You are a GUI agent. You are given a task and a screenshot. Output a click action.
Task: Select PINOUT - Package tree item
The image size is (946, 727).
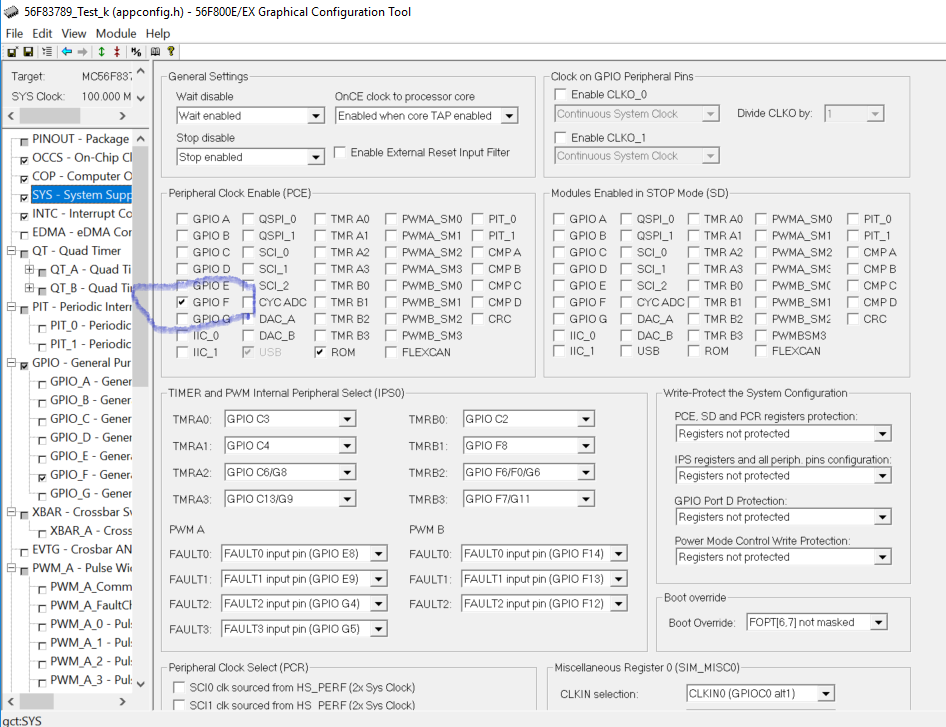click(81, 139)
